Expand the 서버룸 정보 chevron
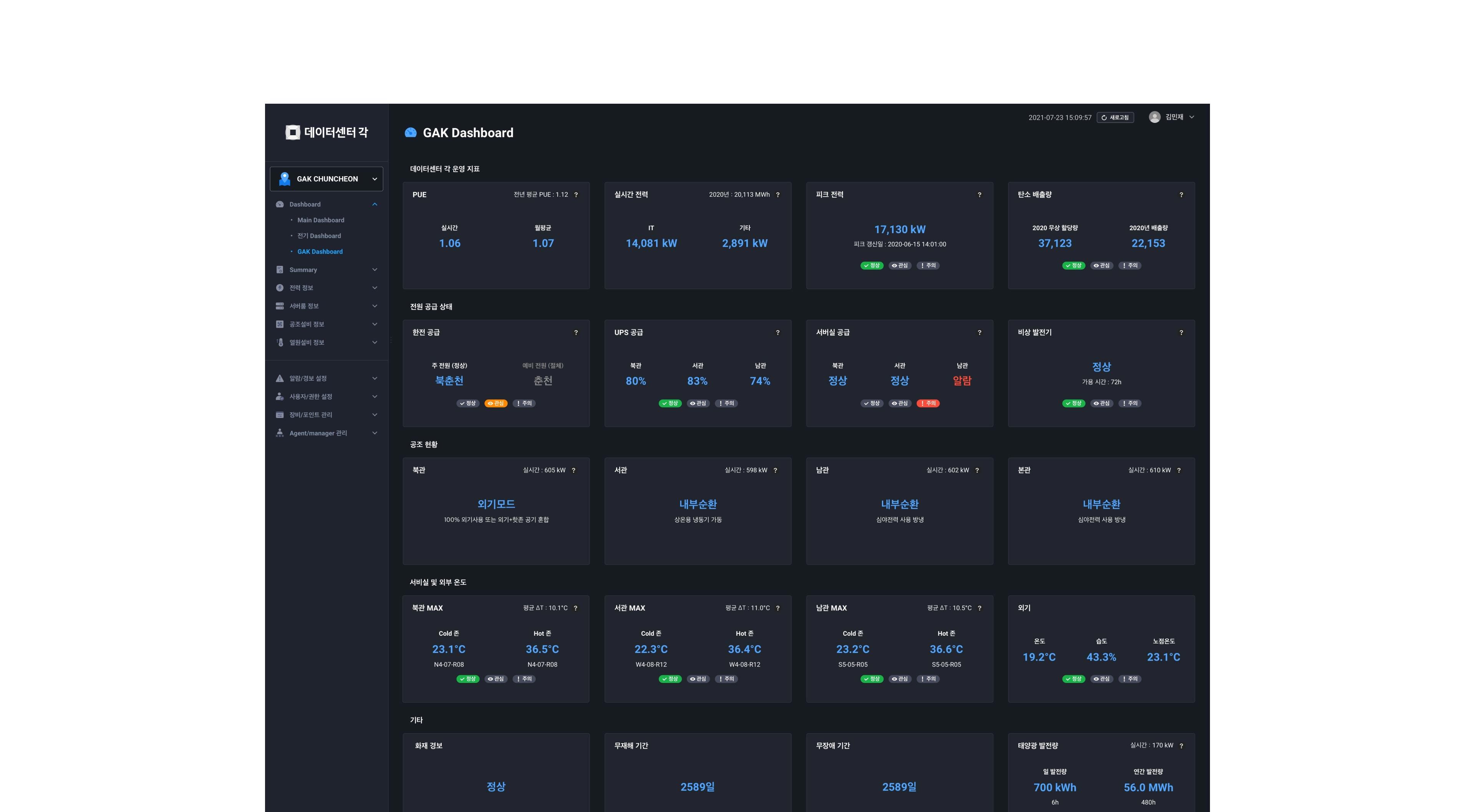The image size is (1475, 812). coord(375,307)
